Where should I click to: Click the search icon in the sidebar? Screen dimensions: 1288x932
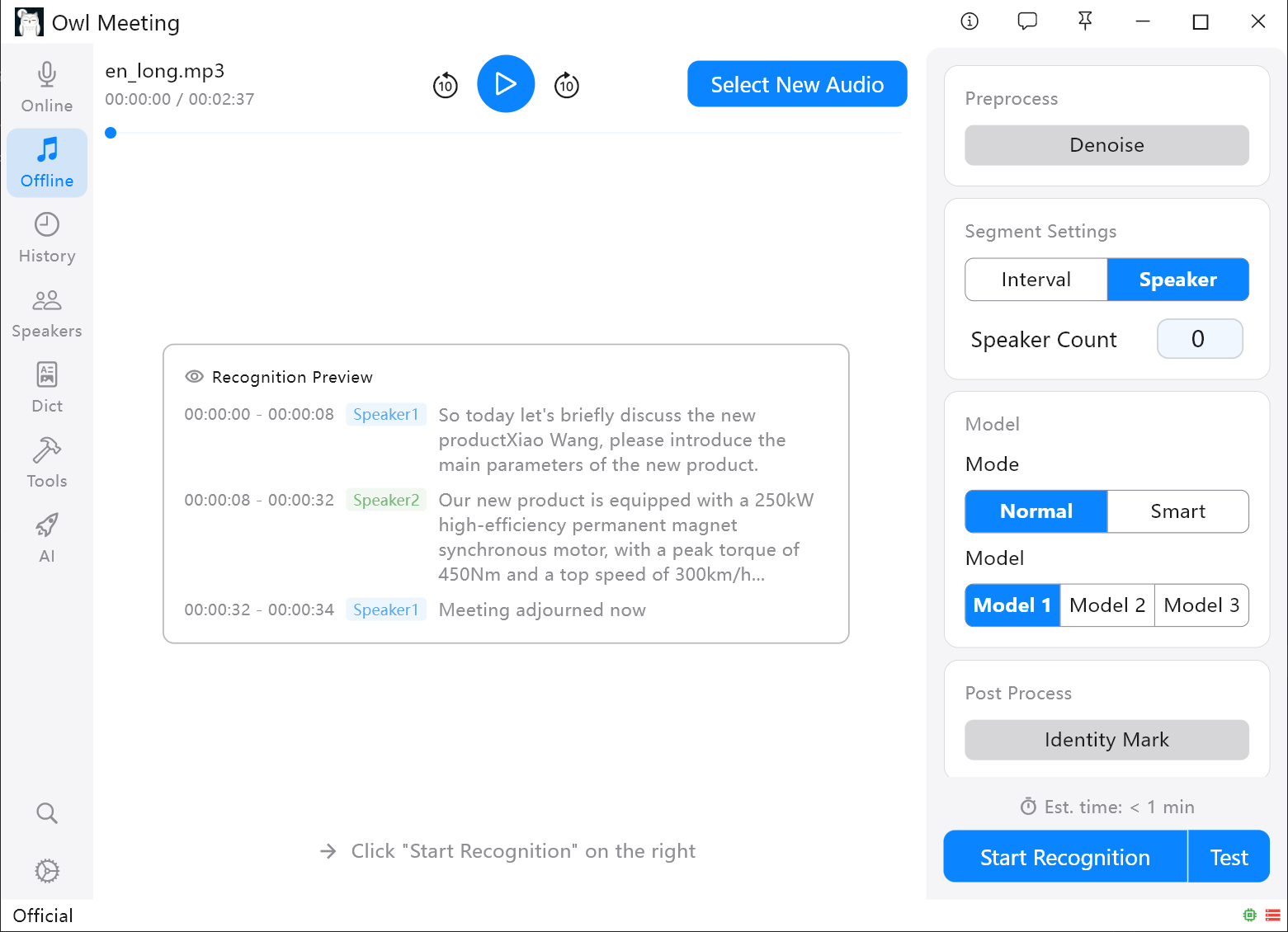coord(46,813)
